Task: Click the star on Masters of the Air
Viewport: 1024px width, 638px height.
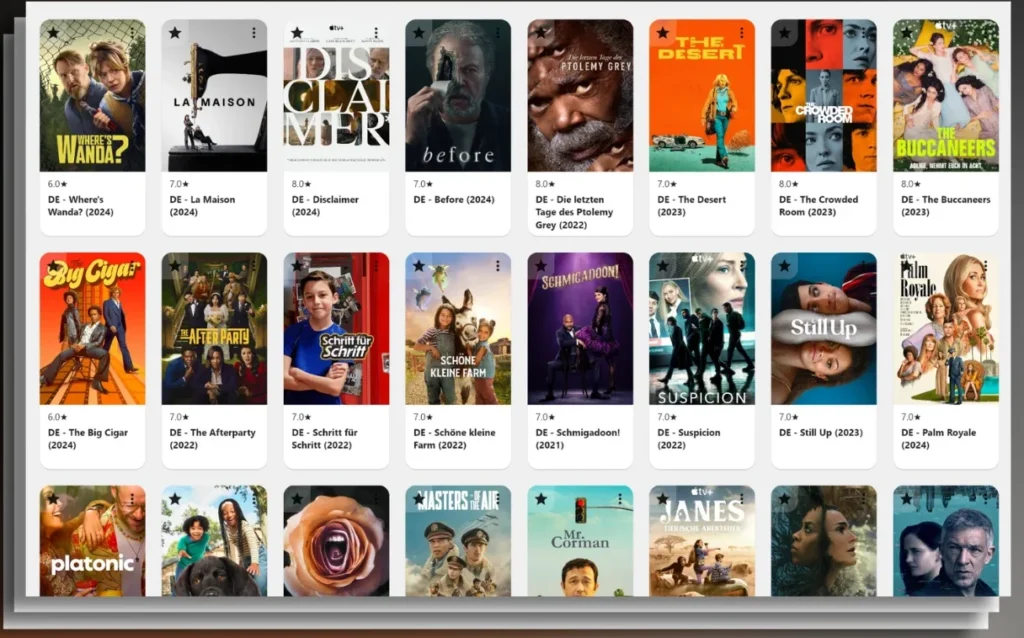Action: tap(419, 499)
